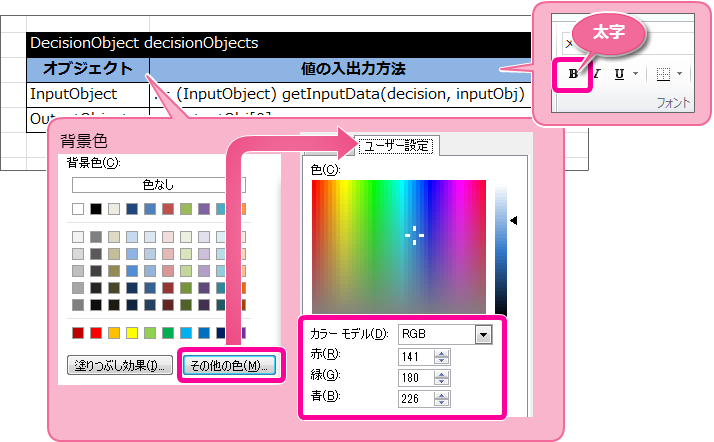Click the 赤(R) value field 141
This screenshot has height=442, width=714.
[x=416, y=357]
